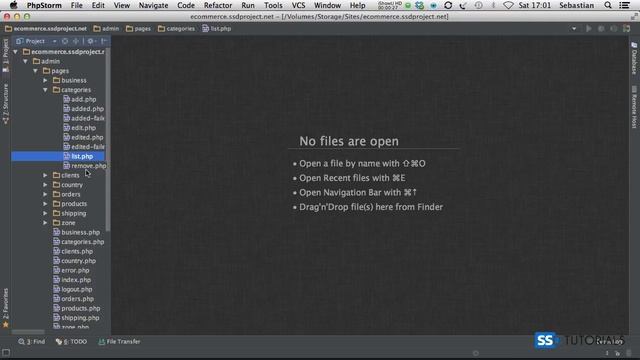Select logout.php file in tree

pos(73,289)
